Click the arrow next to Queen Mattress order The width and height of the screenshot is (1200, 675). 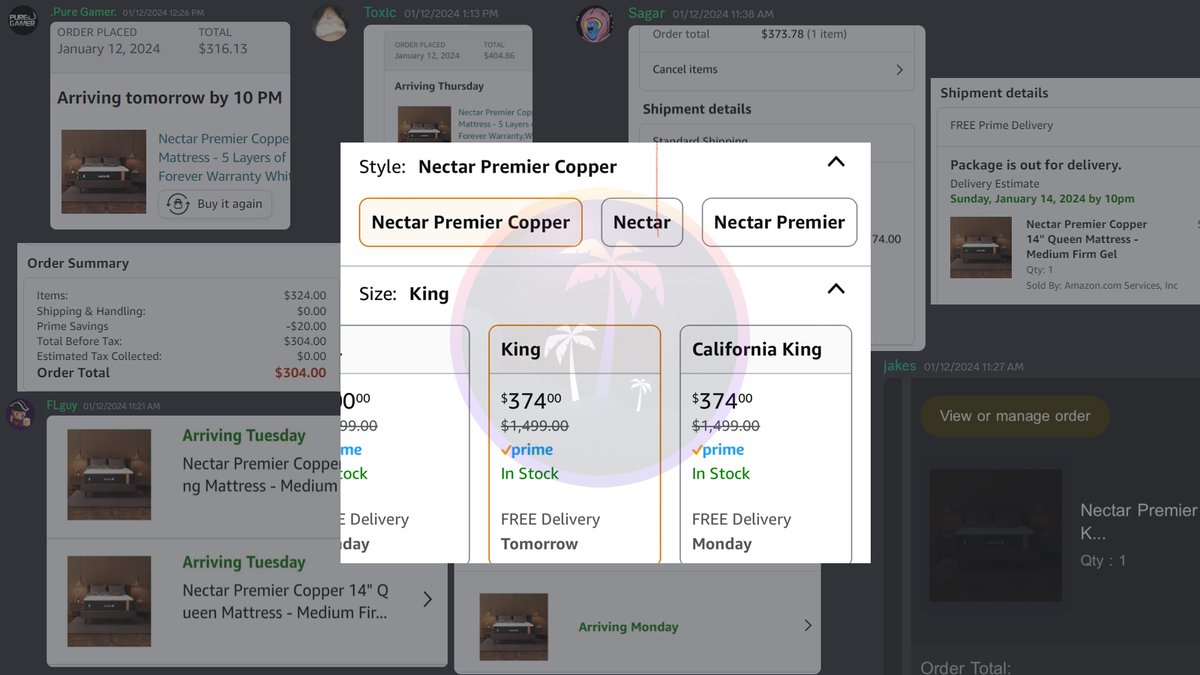pyautogui.click(x=427, y=600)
